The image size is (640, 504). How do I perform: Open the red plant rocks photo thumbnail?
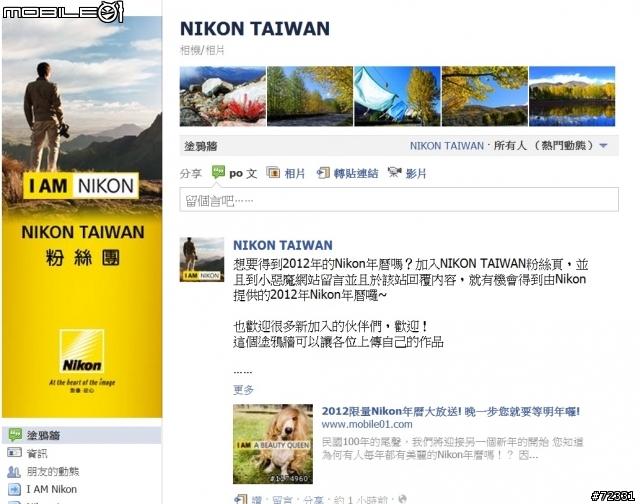coord(222,96)
